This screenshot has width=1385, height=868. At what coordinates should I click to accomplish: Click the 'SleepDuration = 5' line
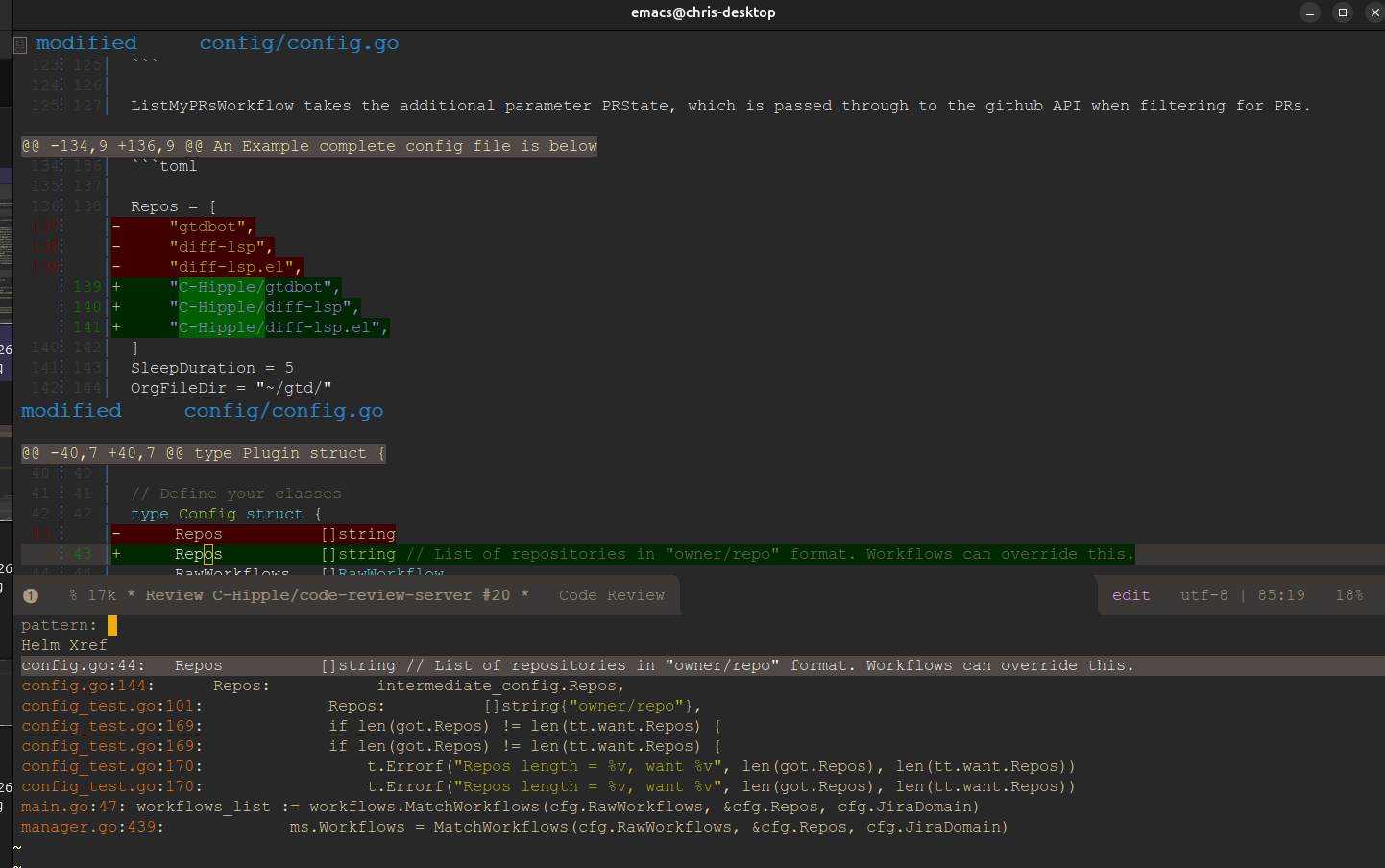point(212,368)
